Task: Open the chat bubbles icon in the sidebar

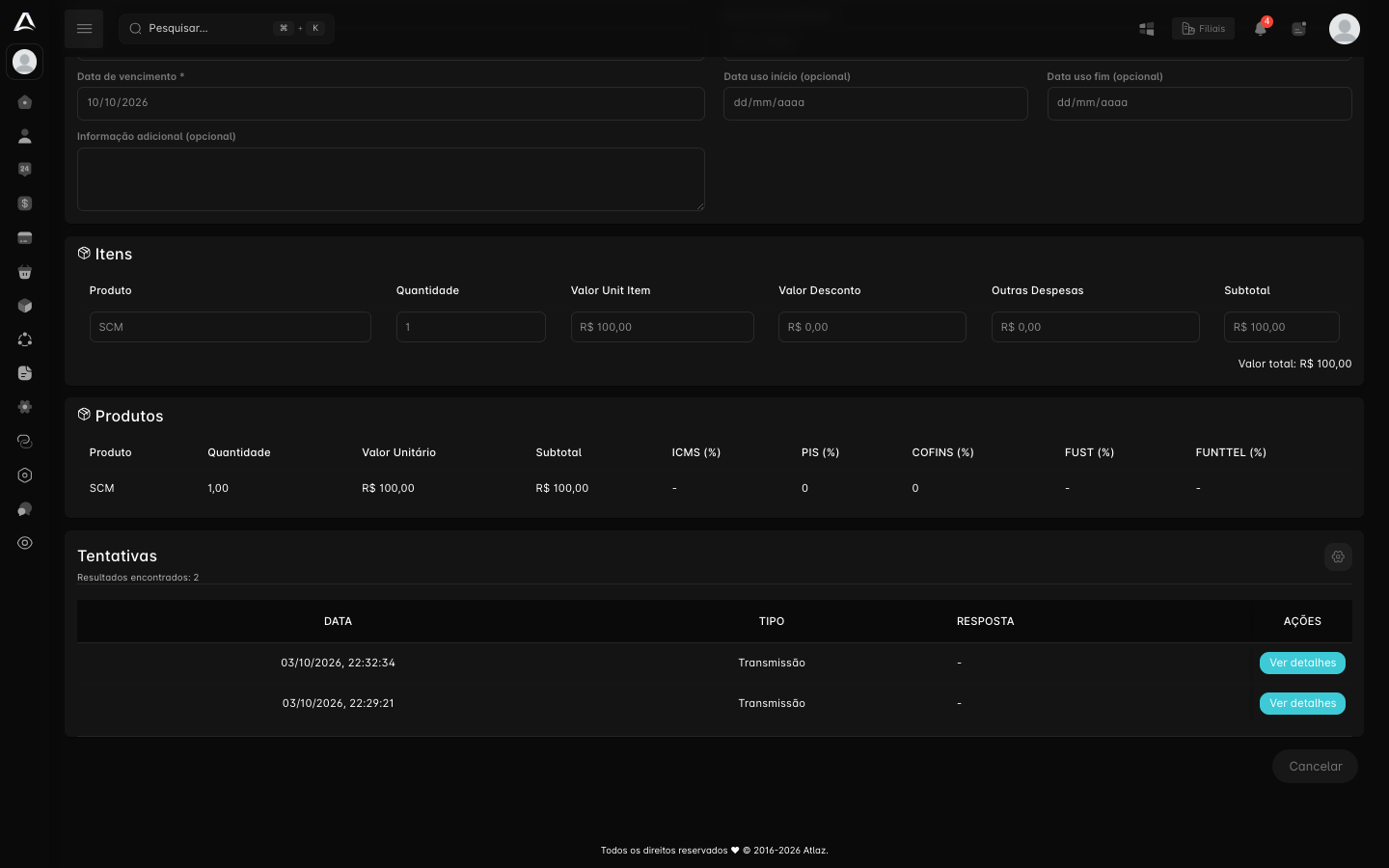Action: (25, 509)
